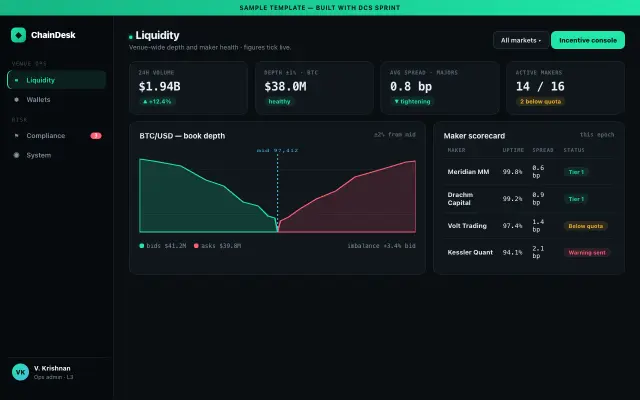This screenshot has height=400, width=640.
Task: Open the Wallets menu item
Action: pyautogui.click(x=57, y=100)
